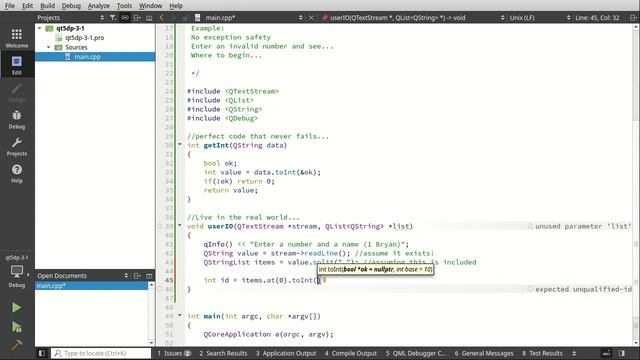Screen dimensions: 640x360
Task: Click the editor vertical scrollbar
Action: pos(636,184)
